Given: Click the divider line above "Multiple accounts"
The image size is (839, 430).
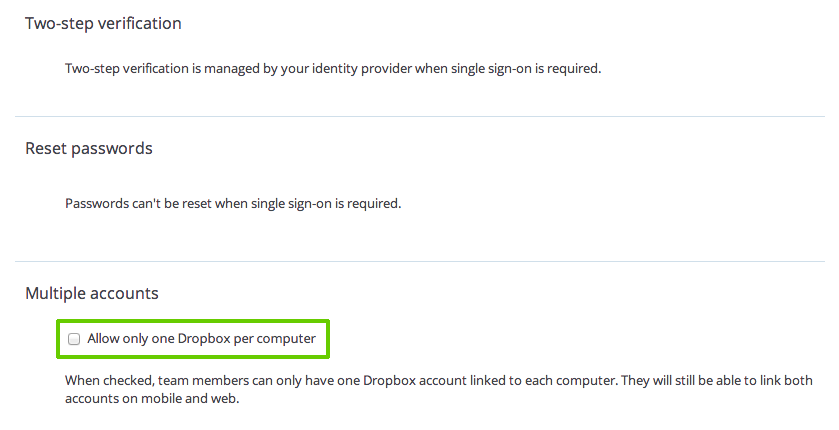Looking at the screenshot, I should pyautogui.click(x=419, y=262).
